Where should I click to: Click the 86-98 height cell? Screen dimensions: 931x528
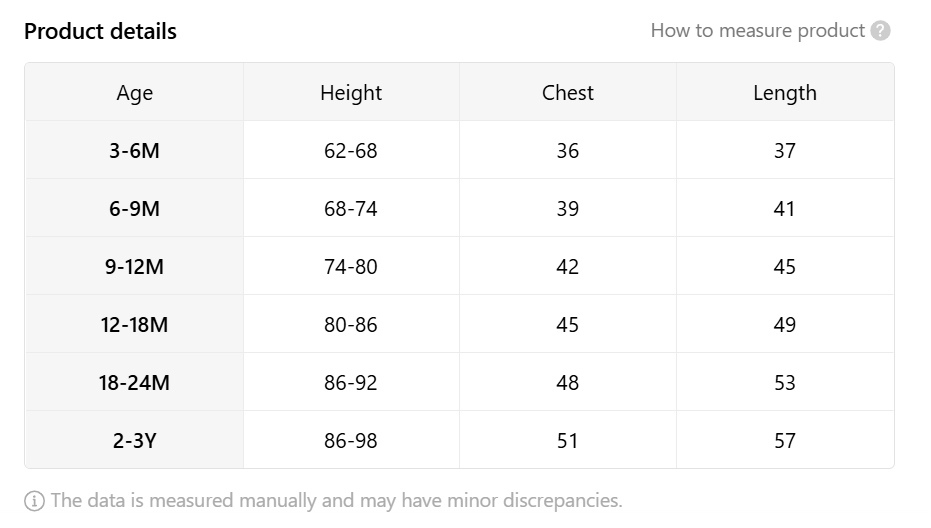click(x=351, y=441)
